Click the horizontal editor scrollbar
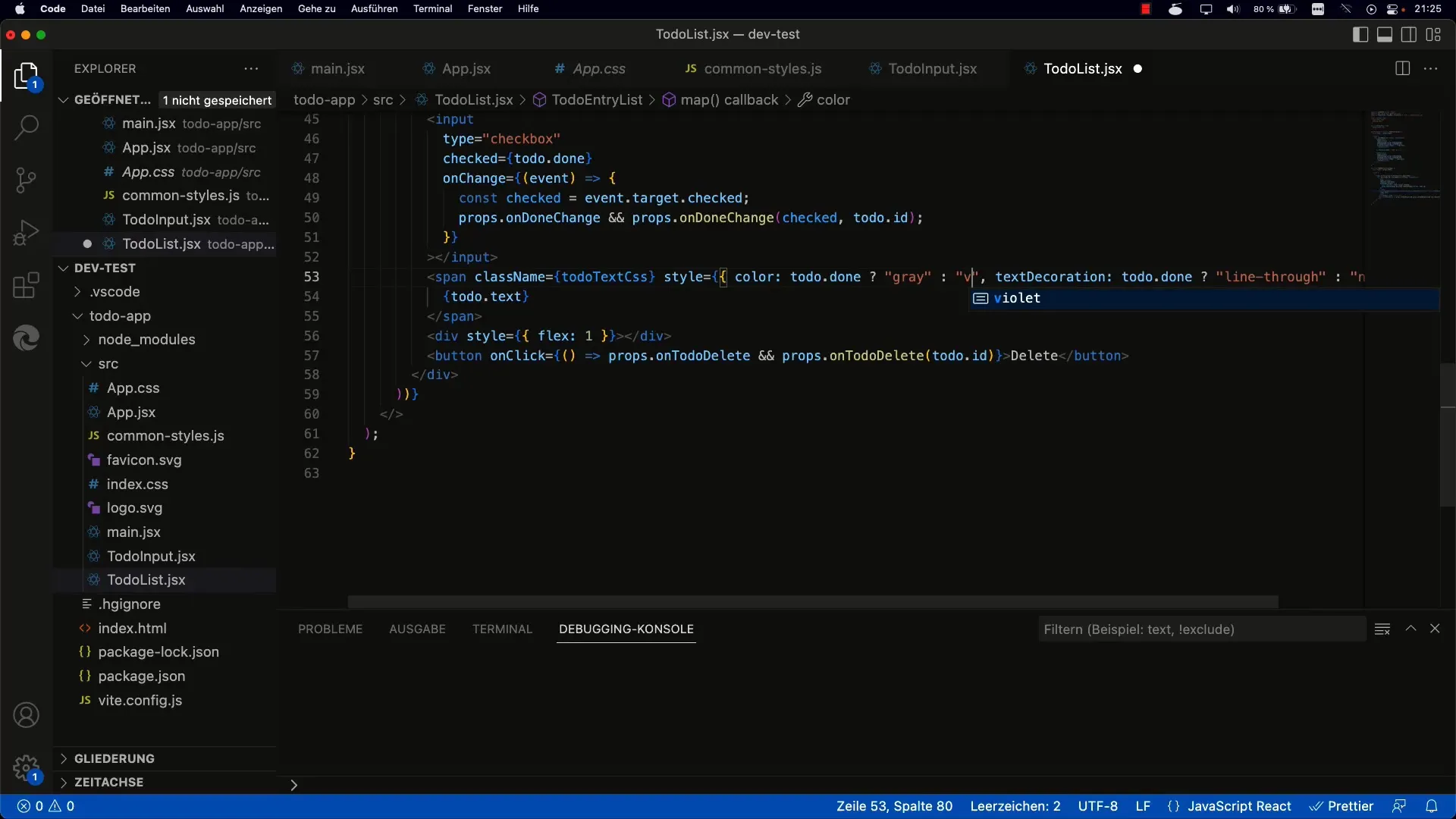Viewport: 1456px width, 819px height. (813, 602)
